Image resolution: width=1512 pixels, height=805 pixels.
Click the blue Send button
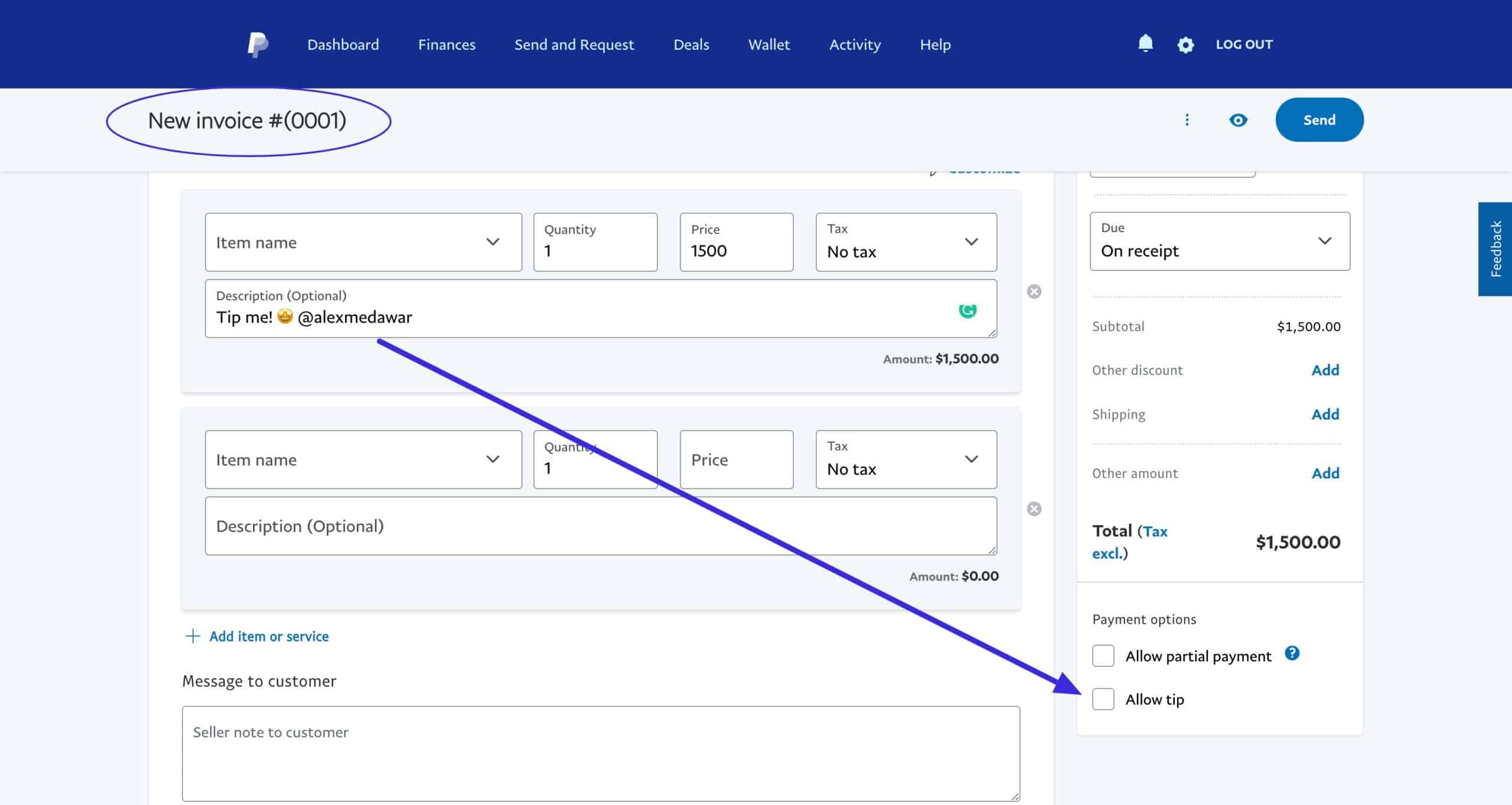pos(1319,120)
